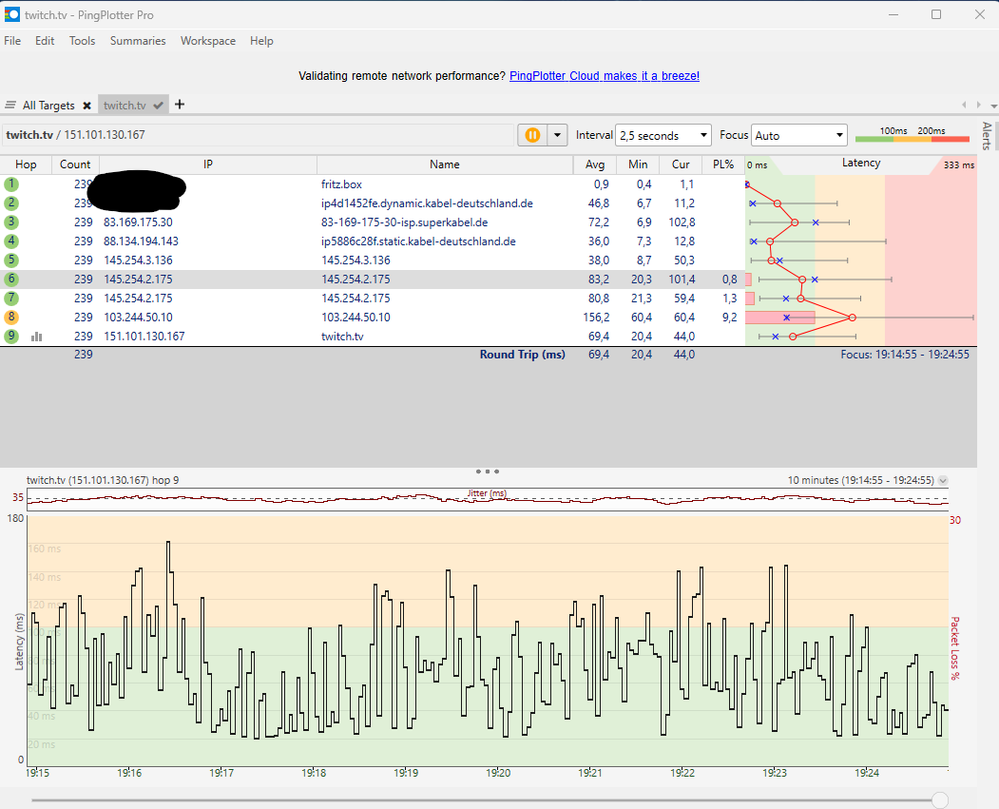Open the Focus Auto dropdown
The width and height of the screenshot is (999, 809).
tap(799, 136)
